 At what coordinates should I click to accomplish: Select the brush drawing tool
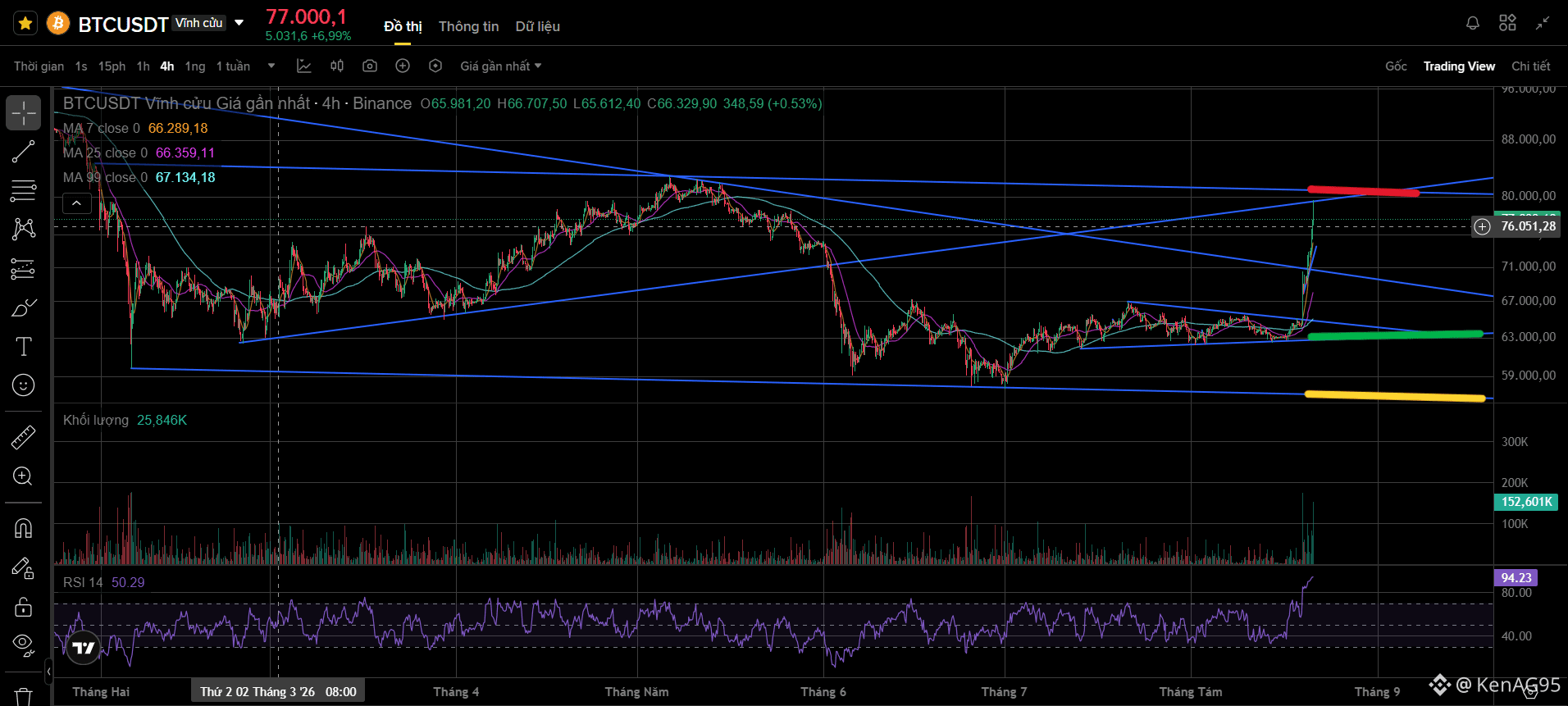point(24,307)
